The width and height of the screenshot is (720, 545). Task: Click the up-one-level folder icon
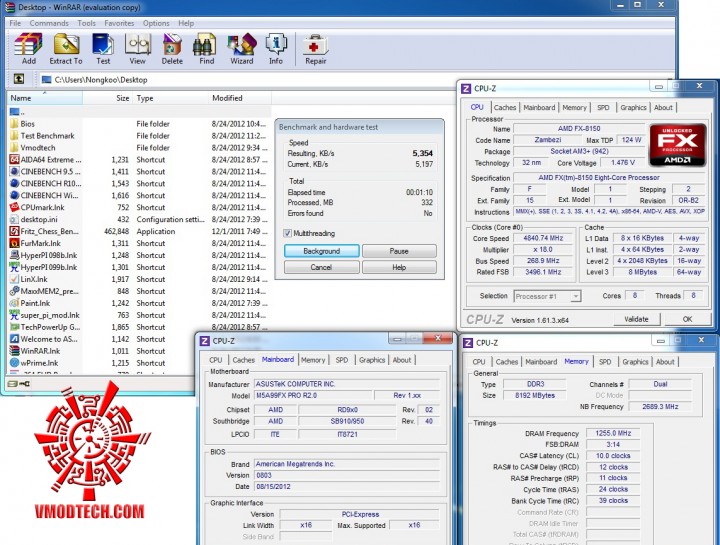point(19,79)
